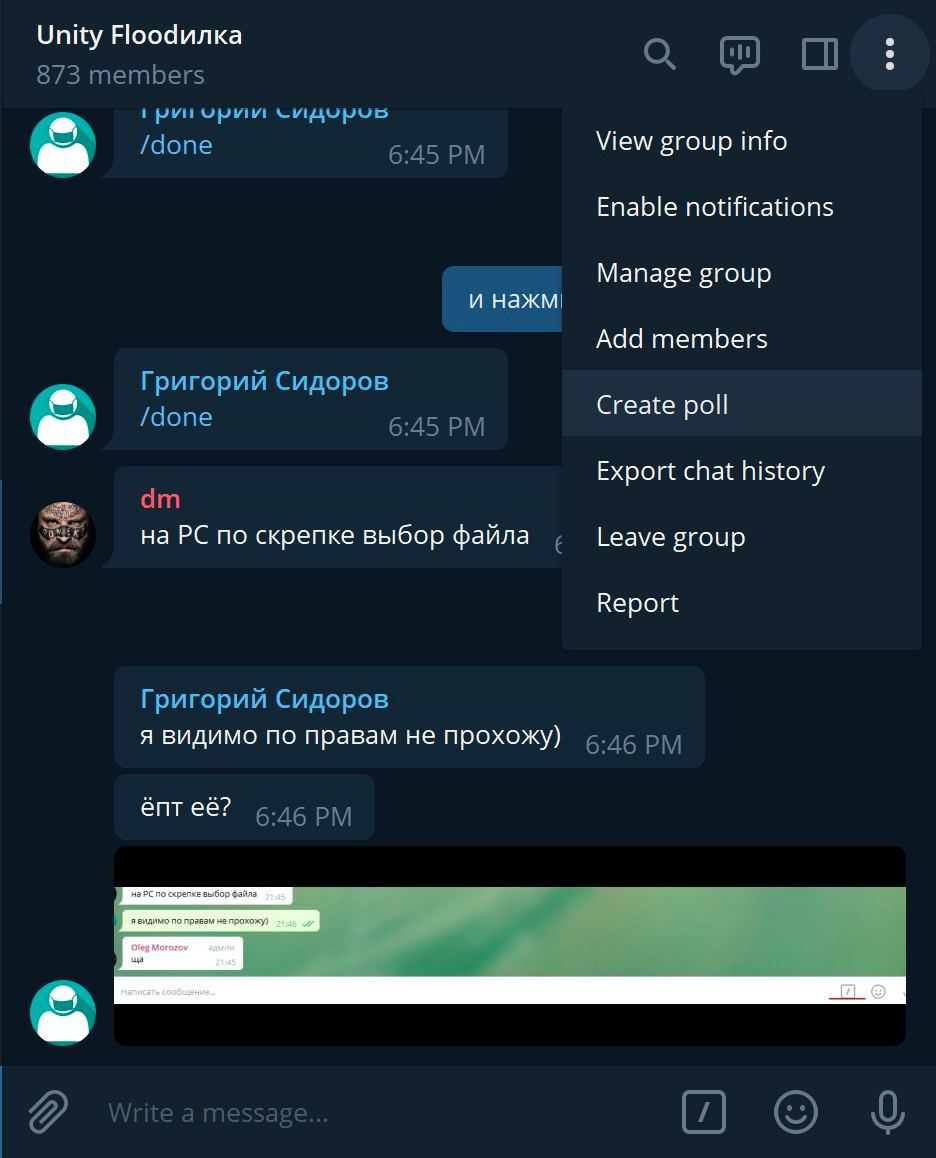Open the emoji picker smiley icon
The image size is (936, 1158).
tap(796, 1111)
